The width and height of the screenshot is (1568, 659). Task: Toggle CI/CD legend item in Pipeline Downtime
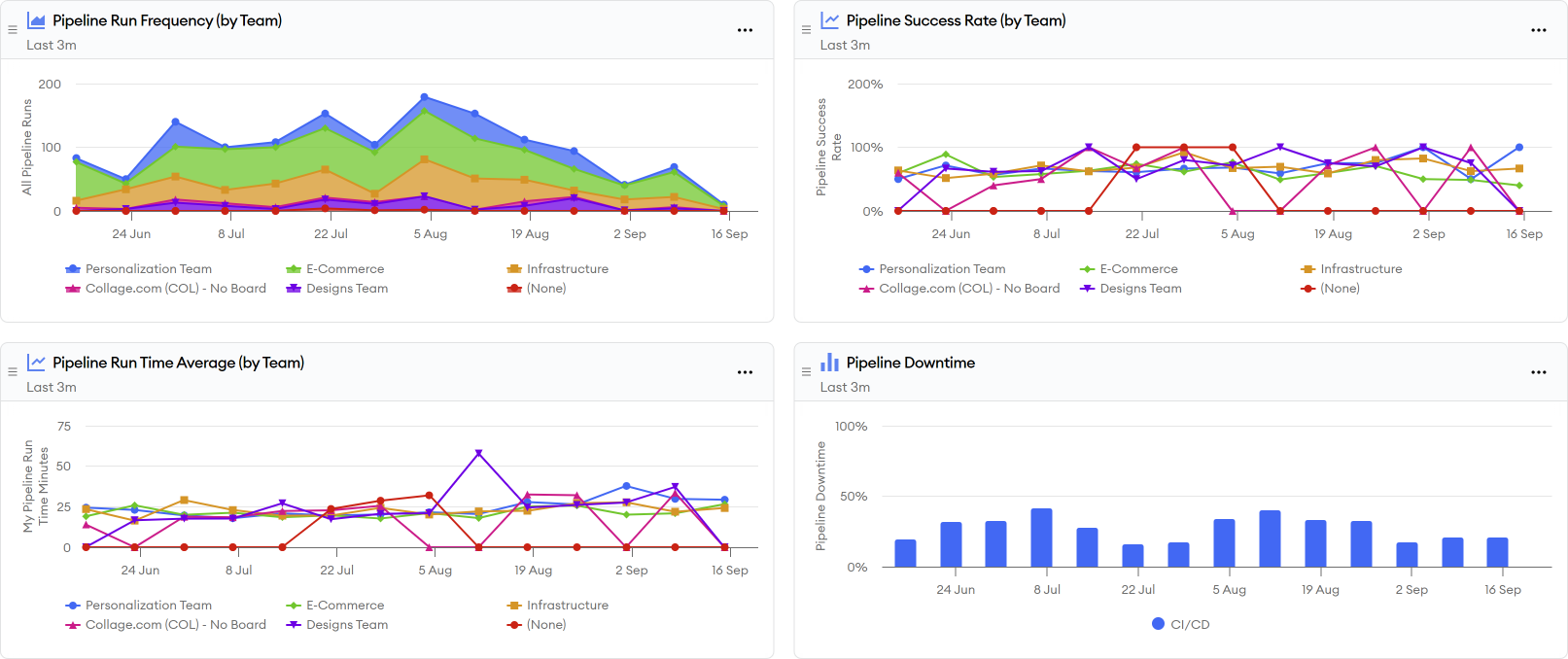1180,624
